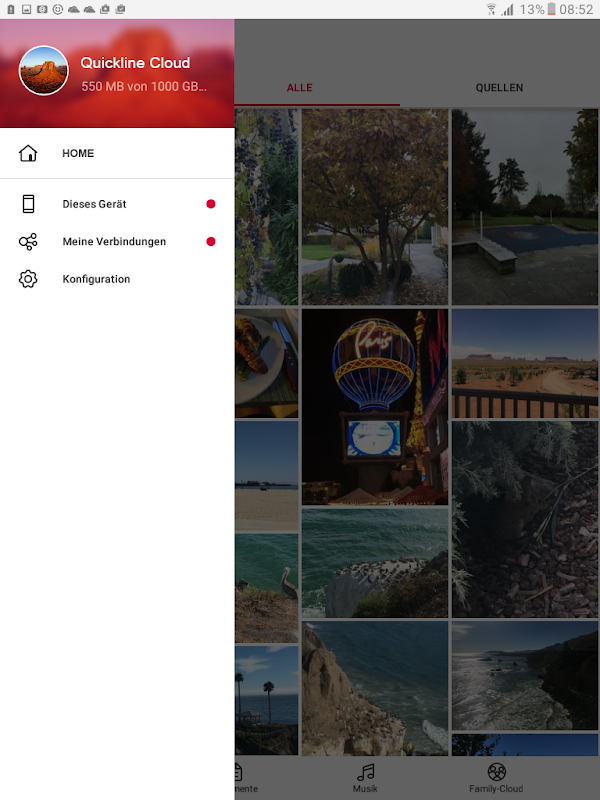
Task: Click the Dieses Gerät phone icon
Action: [29, 204]
